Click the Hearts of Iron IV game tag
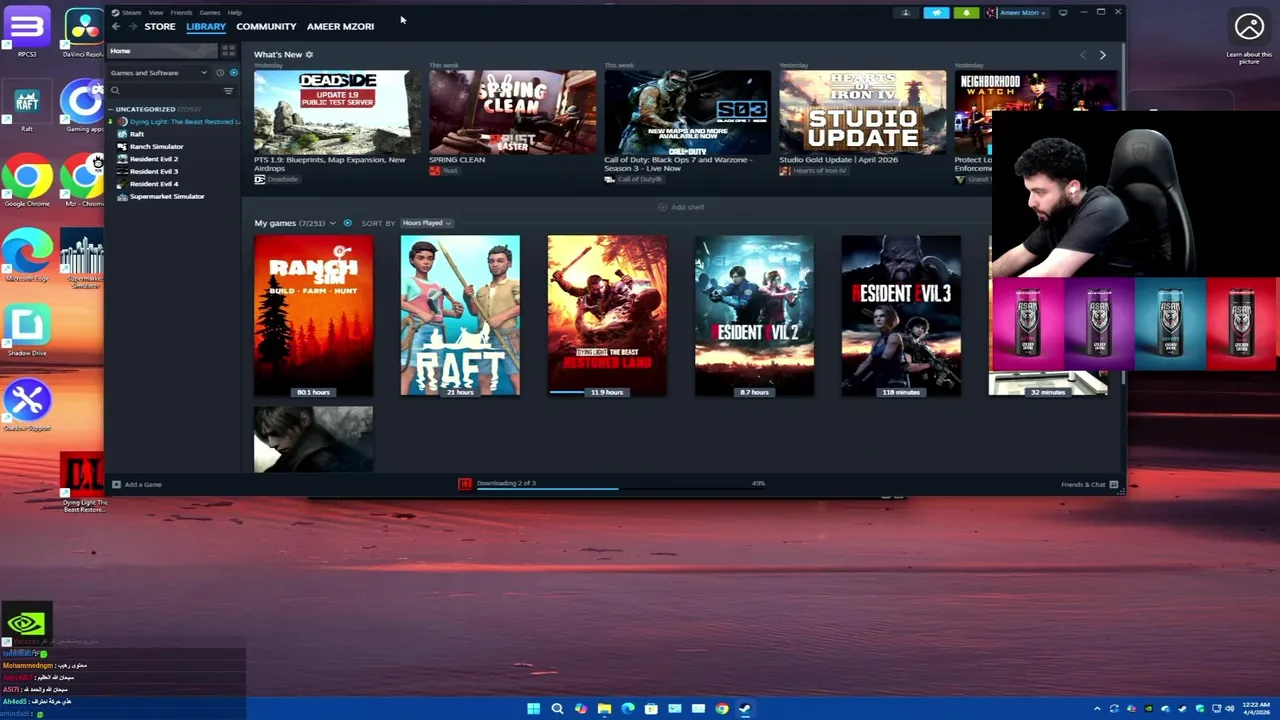Screen dimensions: 1280x720 click(x=813, y=171)
